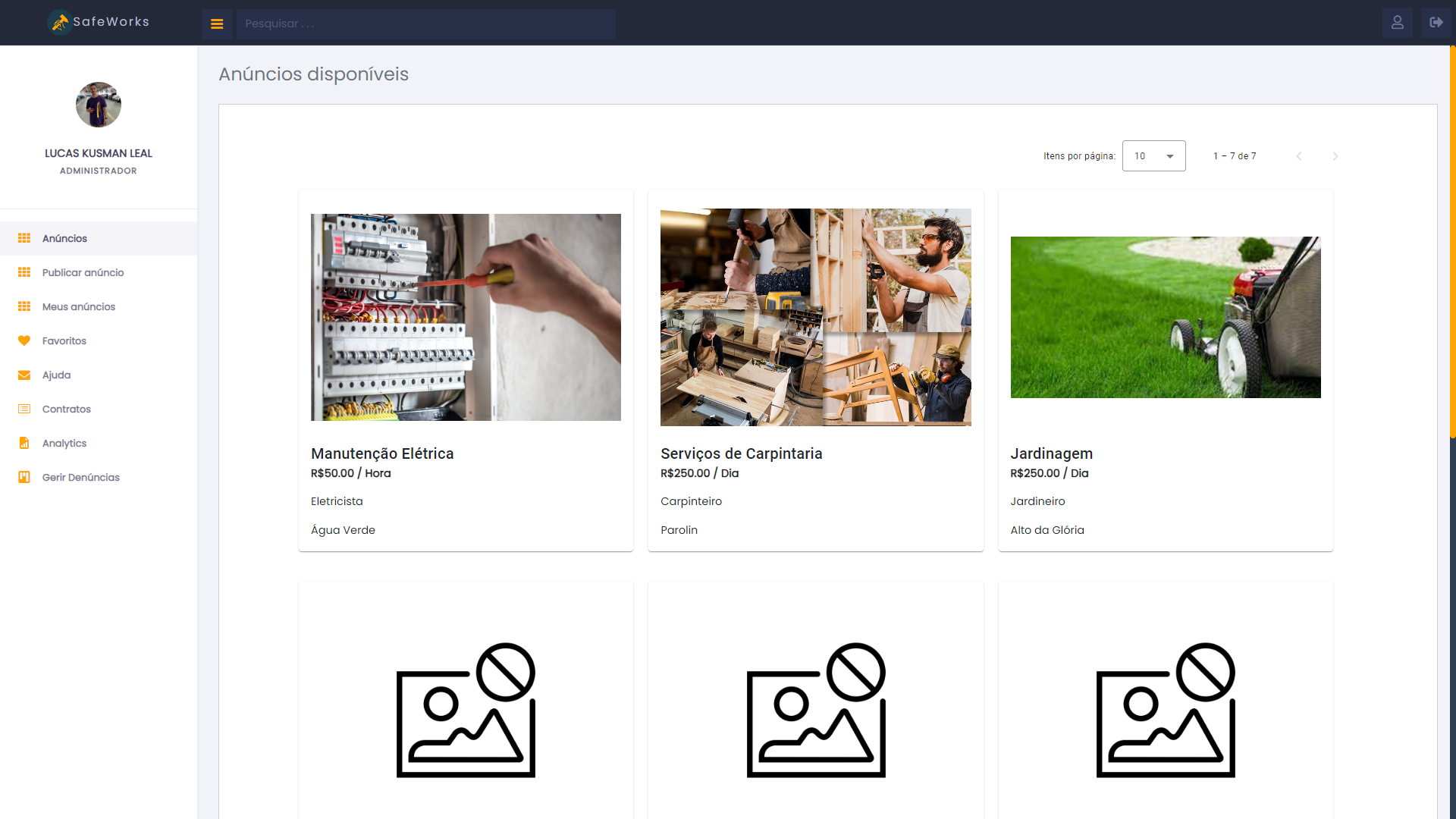Go to the previous page arrow
The image size is (1456, 819).
[1299, 156]
